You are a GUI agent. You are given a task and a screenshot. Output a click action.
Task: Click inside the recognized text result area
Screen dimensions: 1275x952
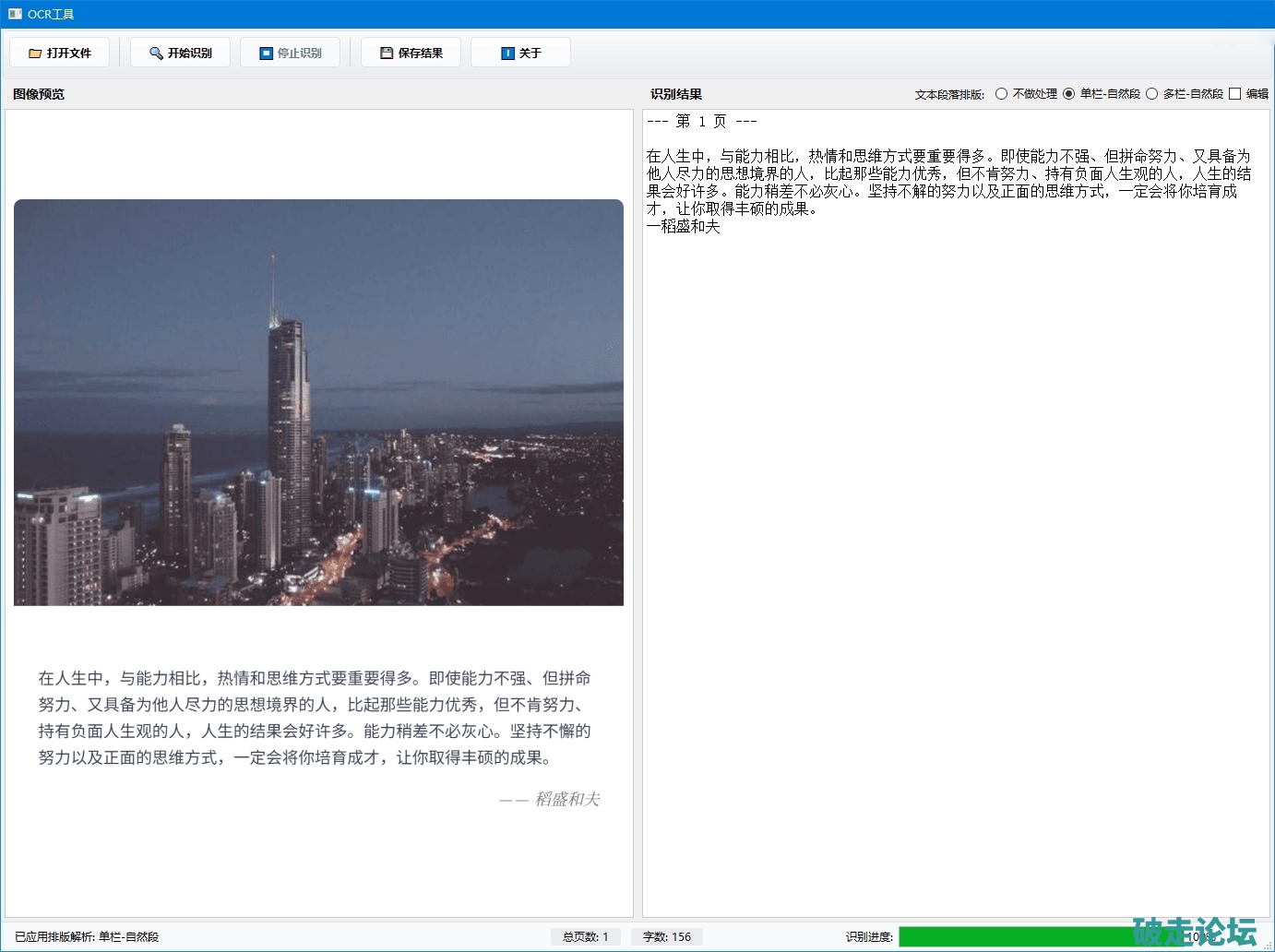tap(955, 553)
